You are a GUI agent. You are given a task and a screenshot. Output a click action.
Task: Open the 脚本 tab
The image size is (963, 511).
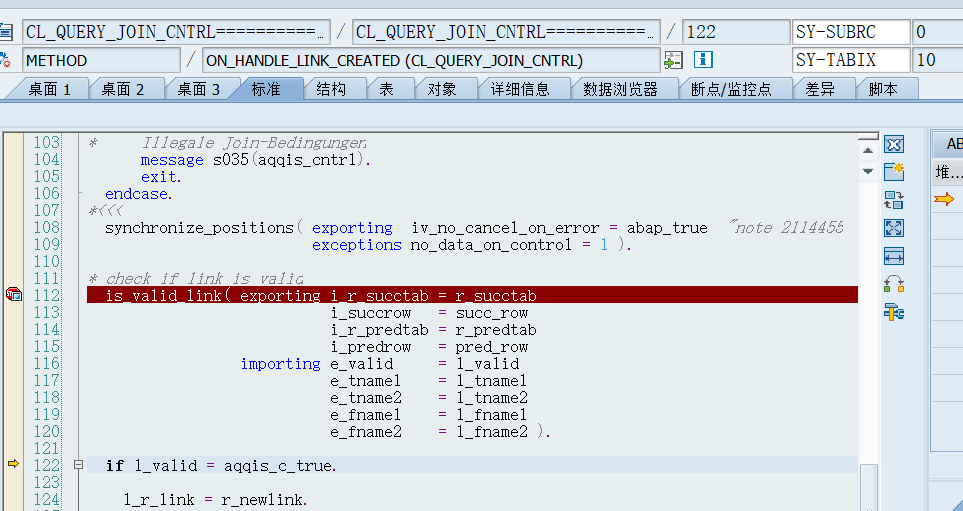(883, 90)
